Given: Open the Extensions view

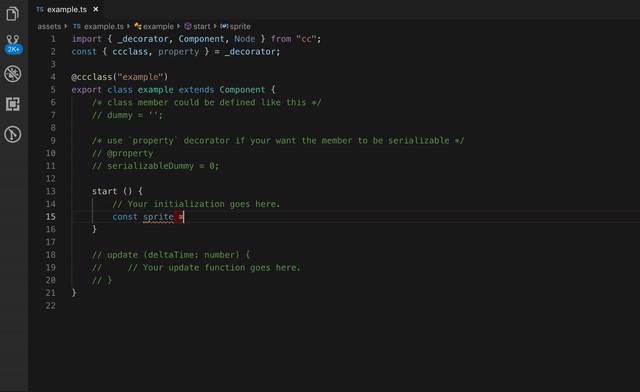Looking at the screenshot, I should pyautogui.click(x=13, y=104).
